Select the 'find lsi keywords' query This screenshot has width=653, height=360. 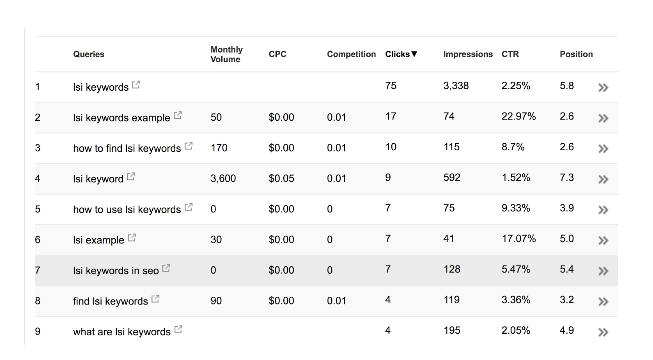click(x=110, y=301)
